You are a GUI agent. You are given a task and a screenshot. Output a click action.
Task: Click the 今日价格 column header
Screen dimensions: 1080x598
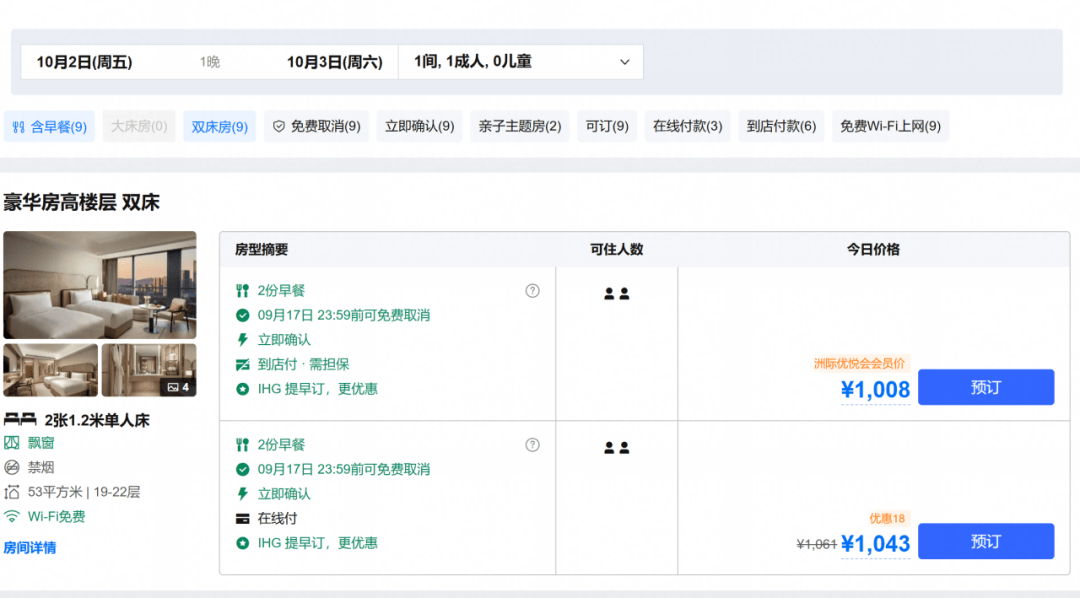873,249
